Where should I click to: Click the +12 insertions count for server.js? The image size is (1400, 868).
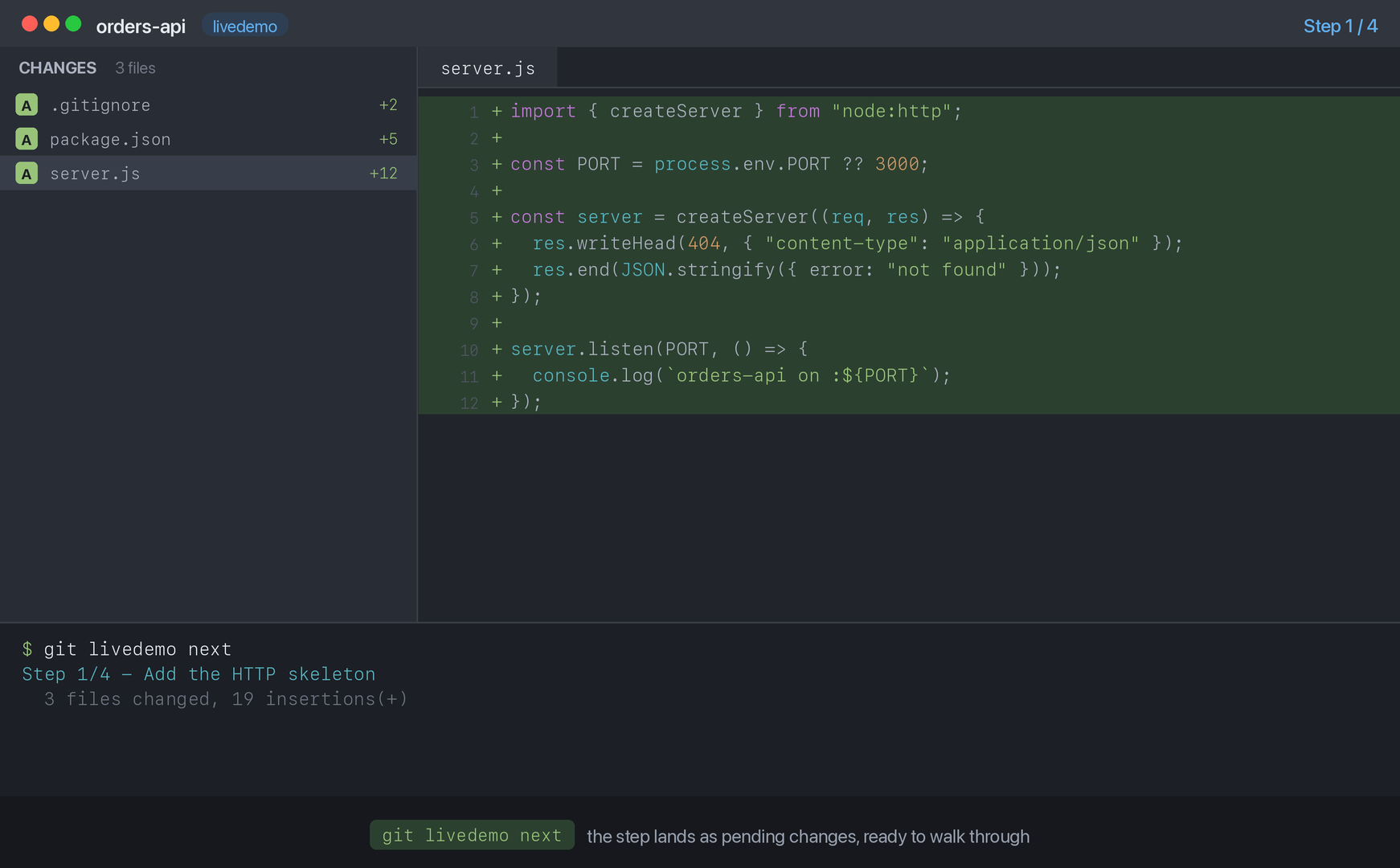coord(383,173)
